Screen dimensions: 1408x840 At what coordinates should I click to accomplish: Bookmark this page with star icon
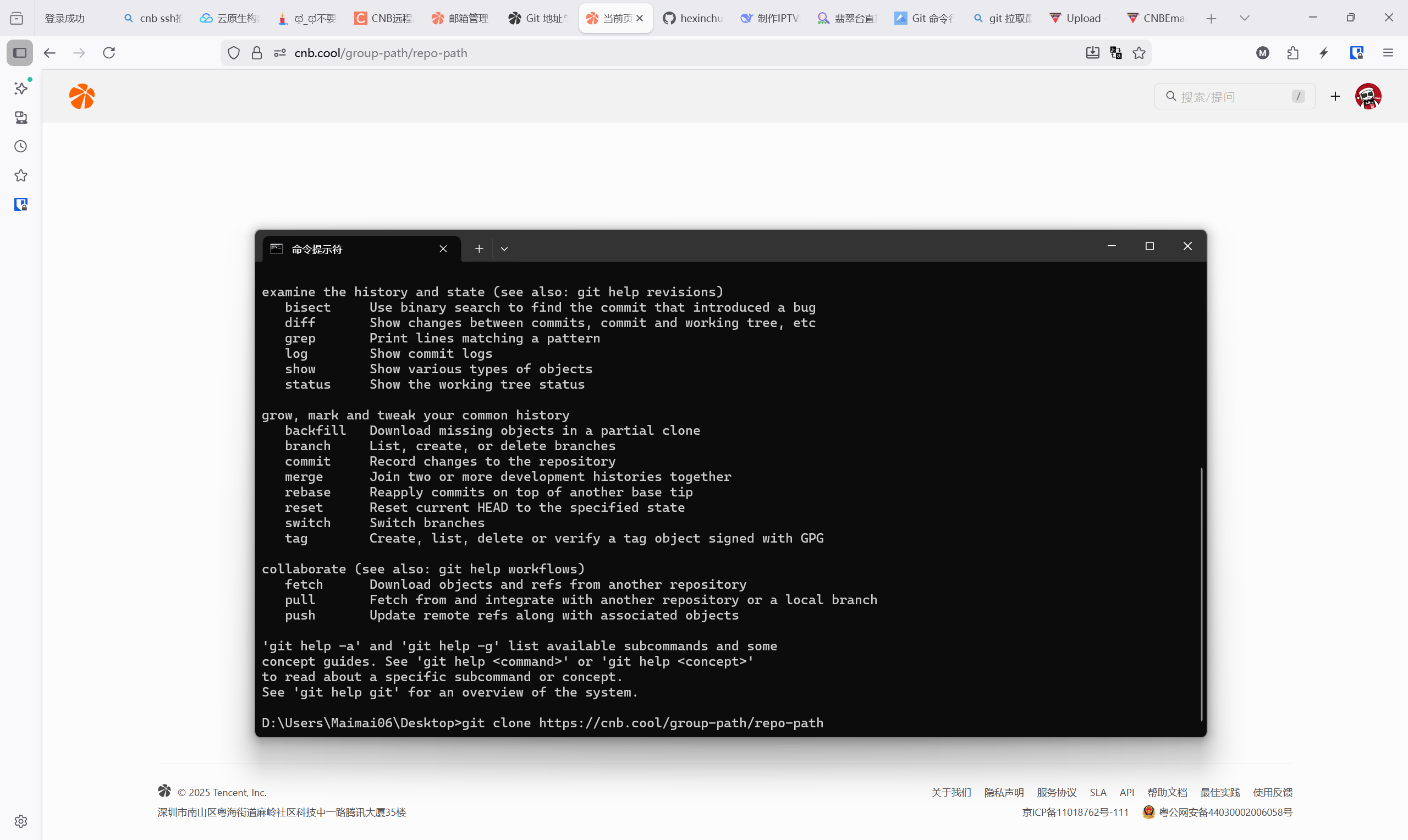(x=1139, y=53)
